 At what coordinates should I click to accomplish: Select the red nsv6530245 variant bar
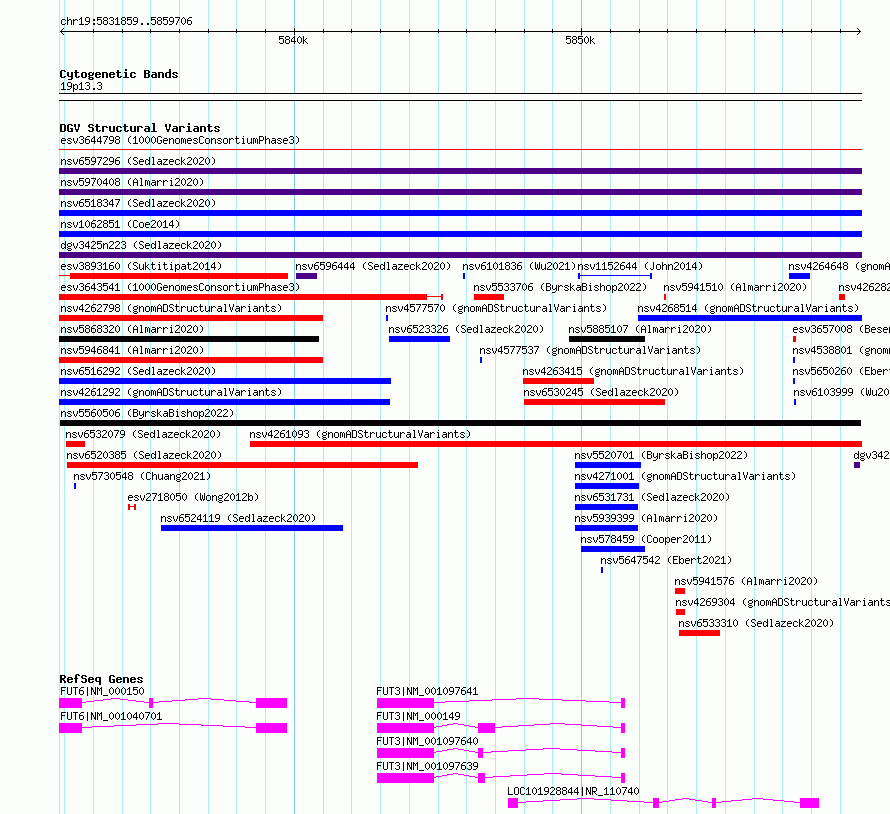594,402
